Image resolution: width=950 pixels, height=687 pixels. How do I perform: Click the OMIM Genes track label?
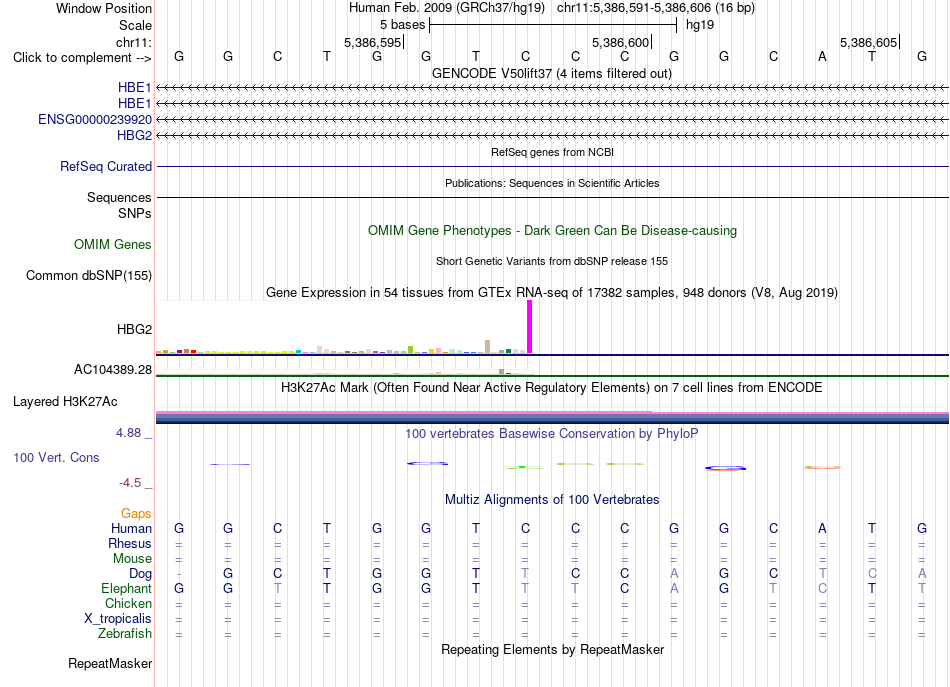coord(113,244)
